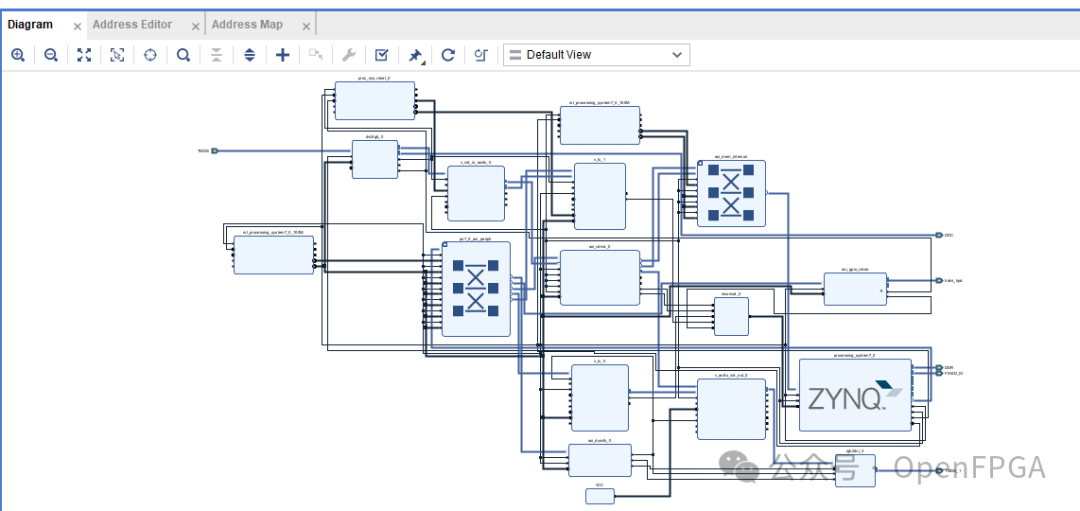Click the Zoom Out magnifier icon
The width and height of the screenshot is (1080, 511).
[51, 55]
